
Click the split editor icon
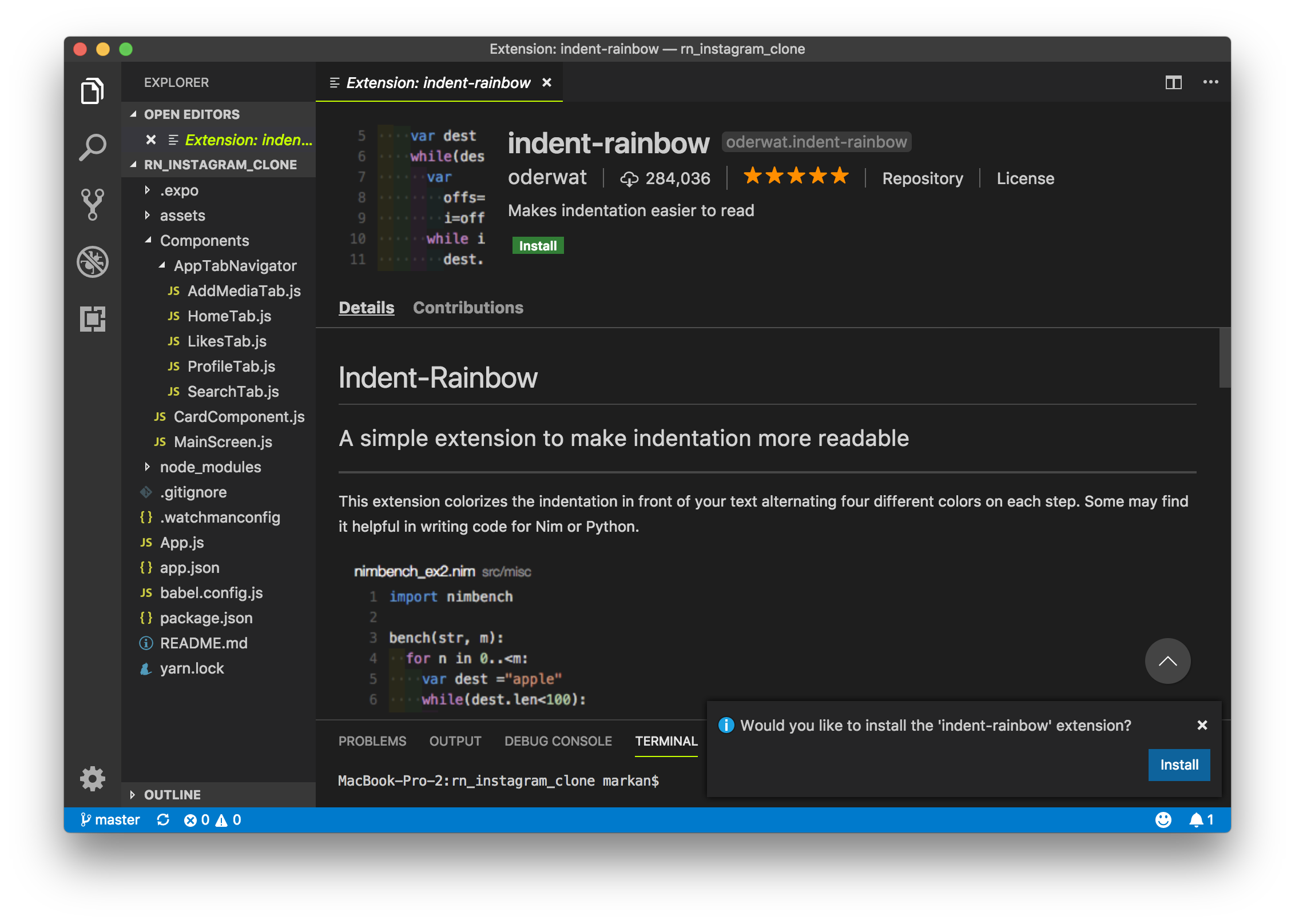point(1173,82)
